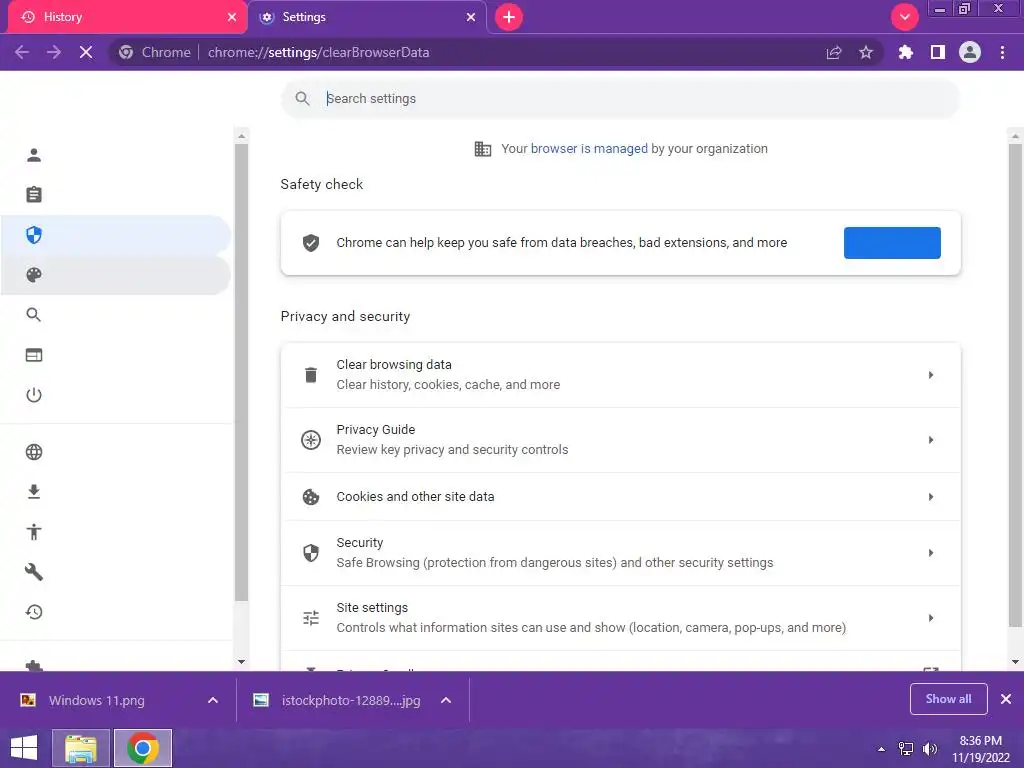Click the address bar URL text
Viewport: 1024px width, 768px height.
[x=319, y=52]
